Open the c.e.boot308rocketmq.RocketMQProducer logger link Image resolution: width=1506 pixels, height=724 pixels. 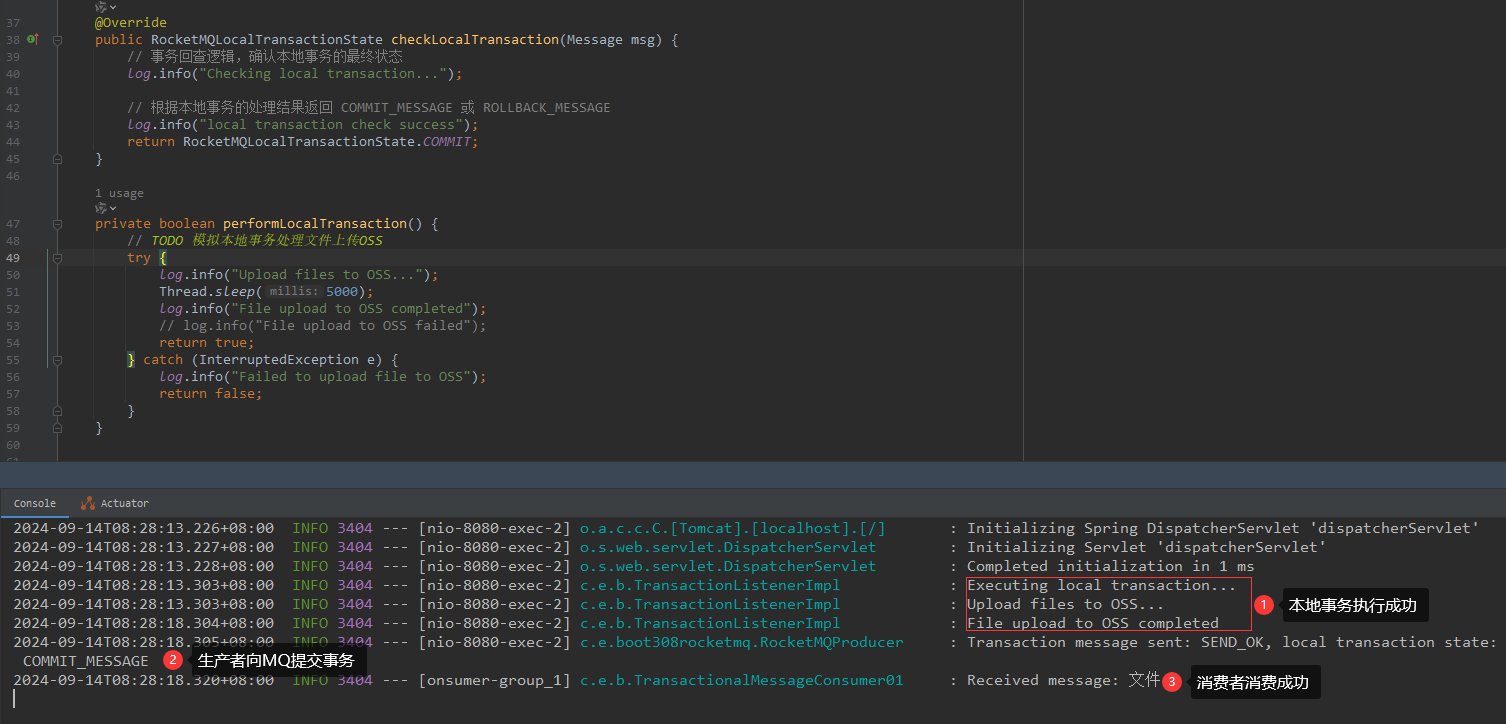click(741, 642)
